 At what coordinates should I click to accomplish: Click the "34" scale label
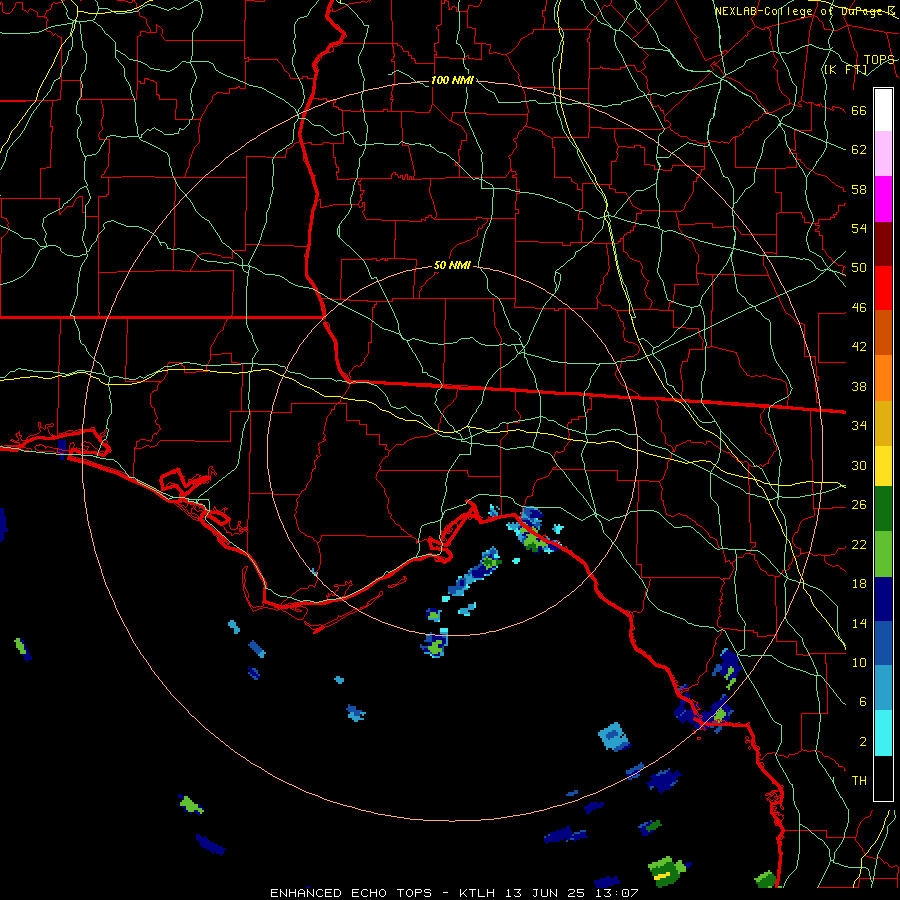coord(859,425)
